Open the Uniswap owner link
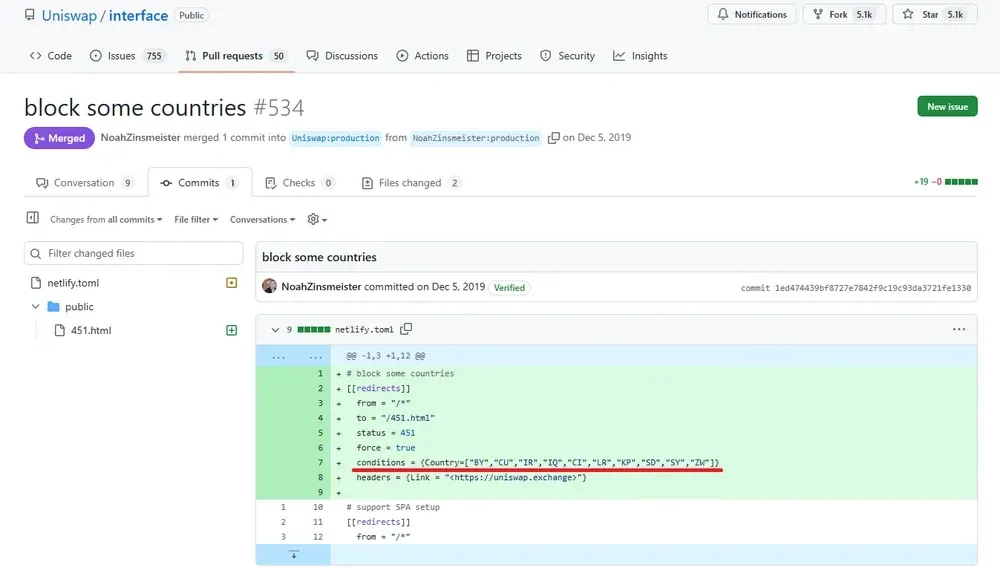1000x570 pixels. (69, 15)
